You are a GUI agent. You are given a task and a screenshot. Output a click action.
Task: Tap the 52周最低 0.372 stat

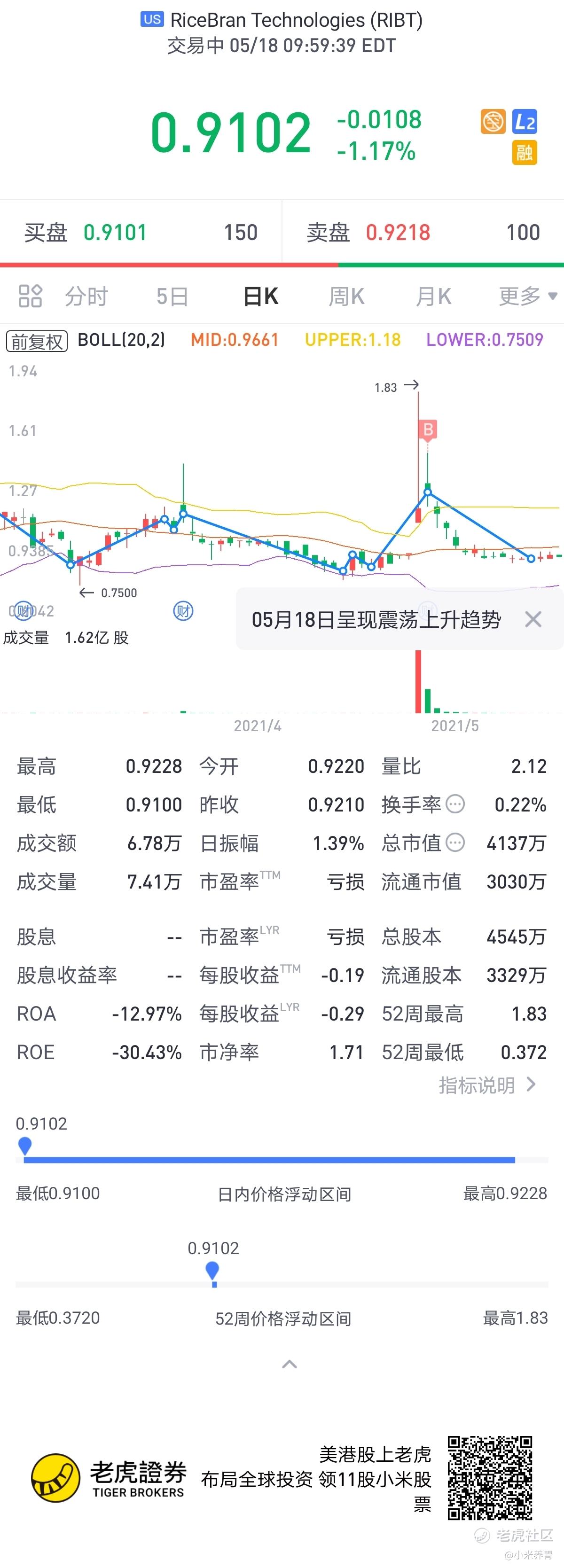464,1052
